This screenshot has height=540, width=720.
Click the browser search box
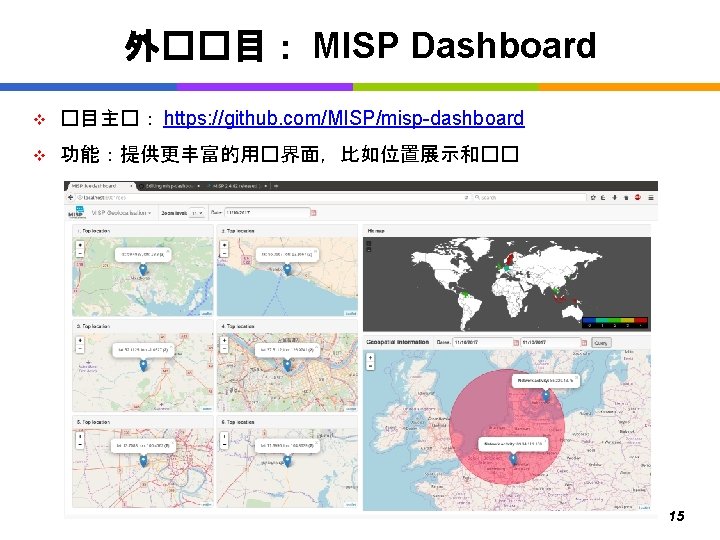tap(529, 197)
